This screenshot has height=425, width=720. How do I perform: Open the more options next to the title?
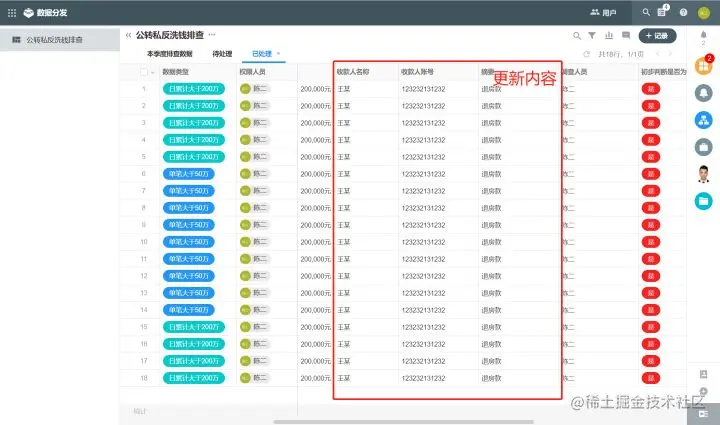tap(212, 34)
